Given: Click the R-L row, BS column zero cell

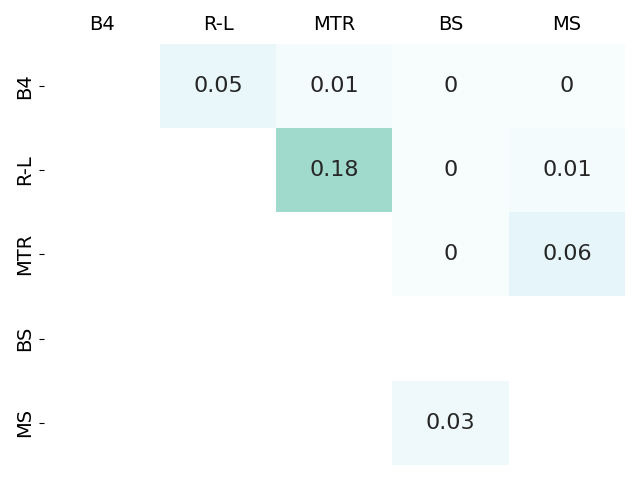Looking at the screenshot, I should [x=450, y=169].
